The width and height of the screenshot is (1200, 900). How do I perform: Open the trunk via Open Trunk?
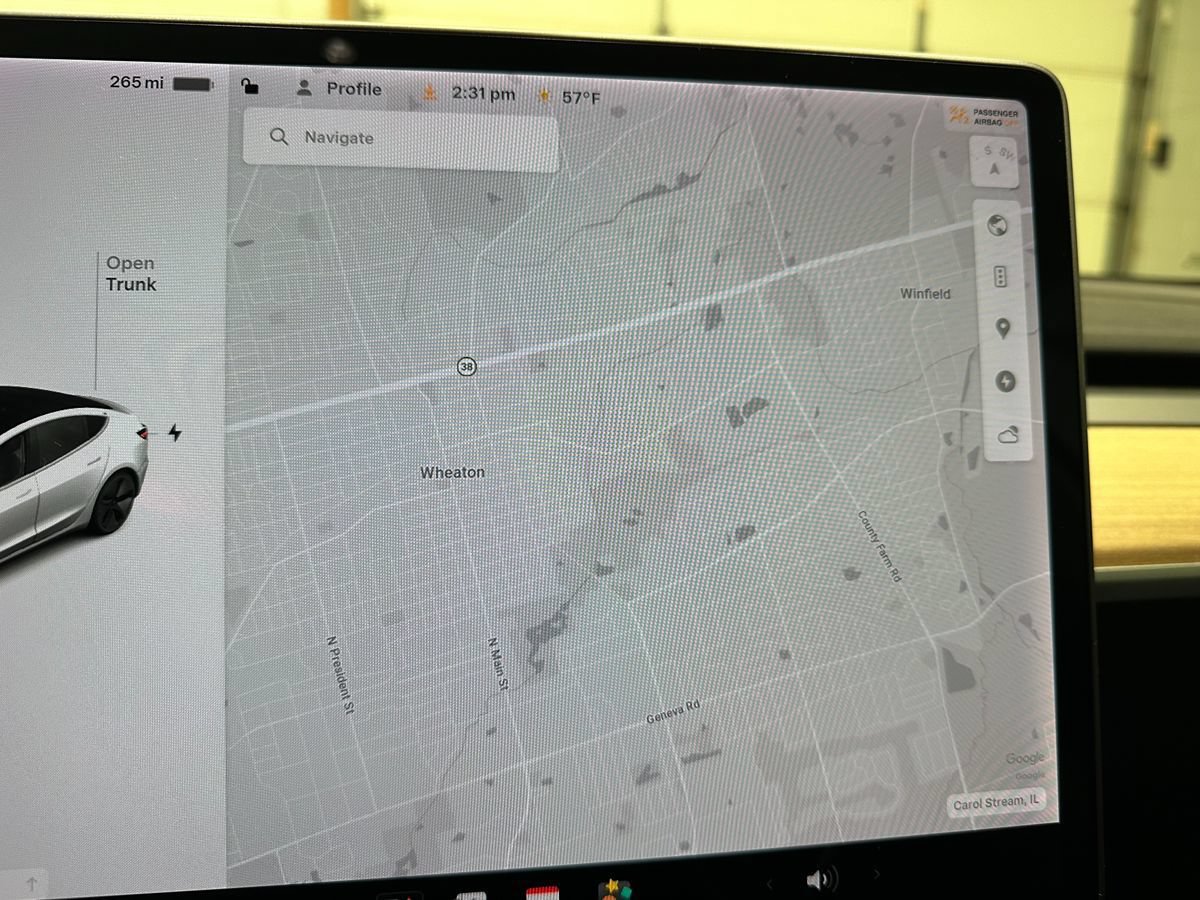click(x=131, y=274)
